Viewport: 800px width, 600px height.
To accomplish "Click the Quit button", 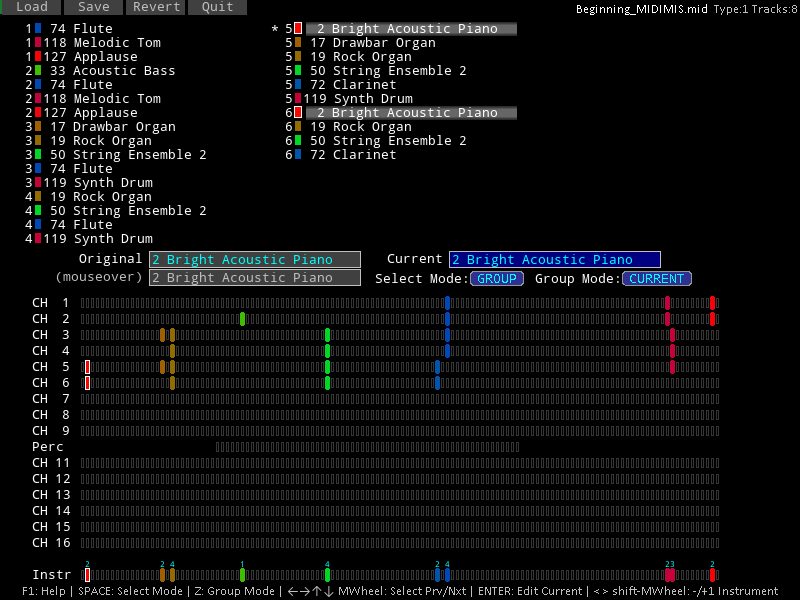I will pyautogui.click(x=217, y=7).
